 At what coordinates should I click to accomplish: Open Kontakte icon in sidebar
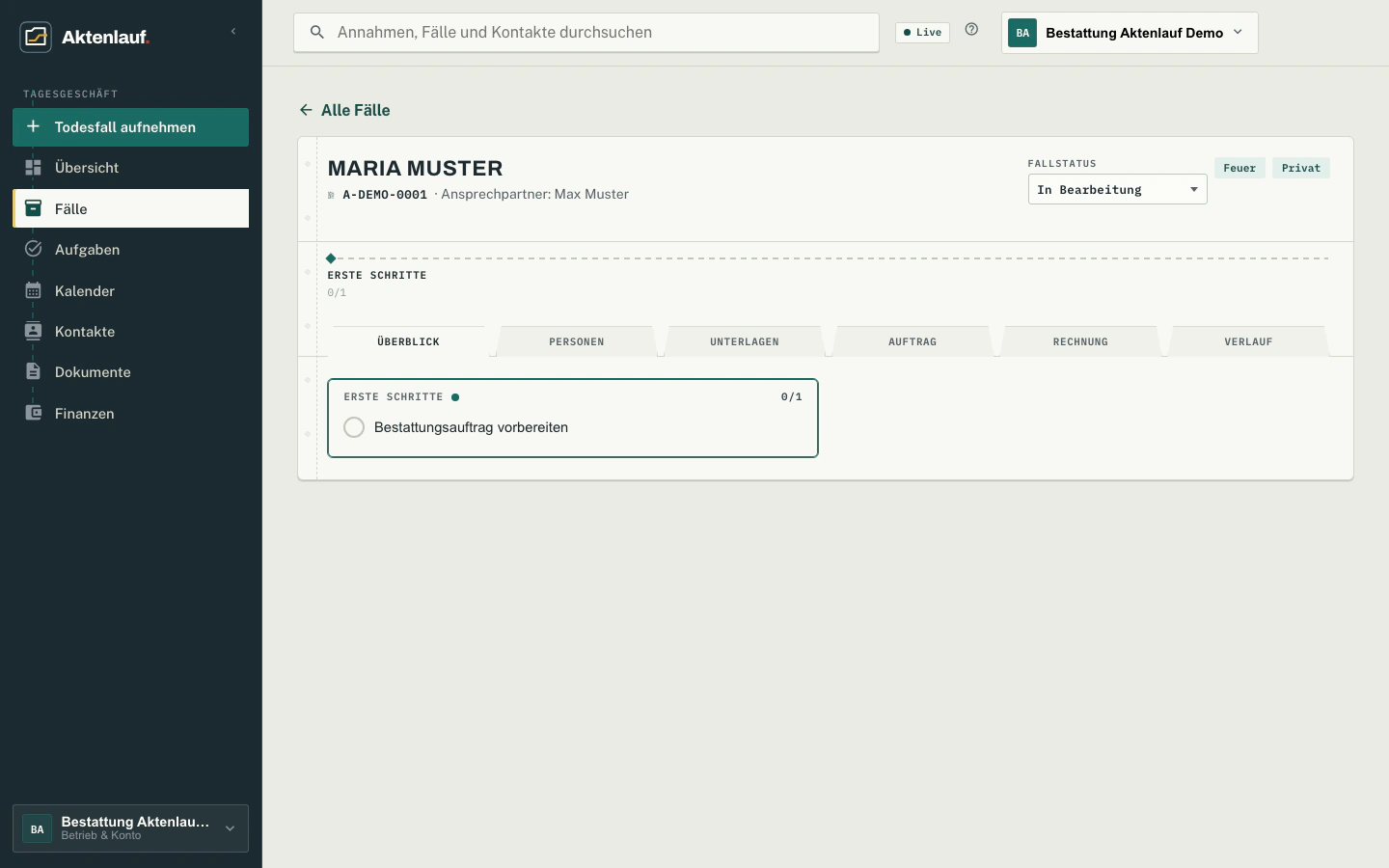point(33,331)
